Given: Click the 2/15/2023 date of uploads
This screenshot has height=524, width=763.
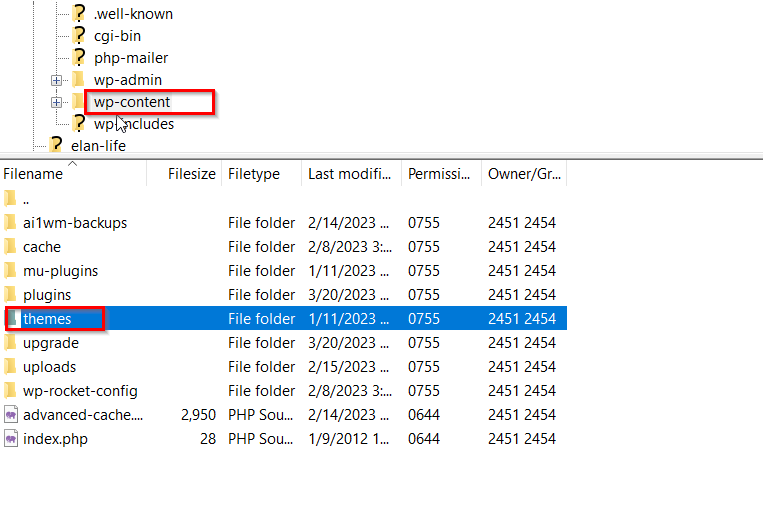Looking at the screenshot, I should 348,367.
